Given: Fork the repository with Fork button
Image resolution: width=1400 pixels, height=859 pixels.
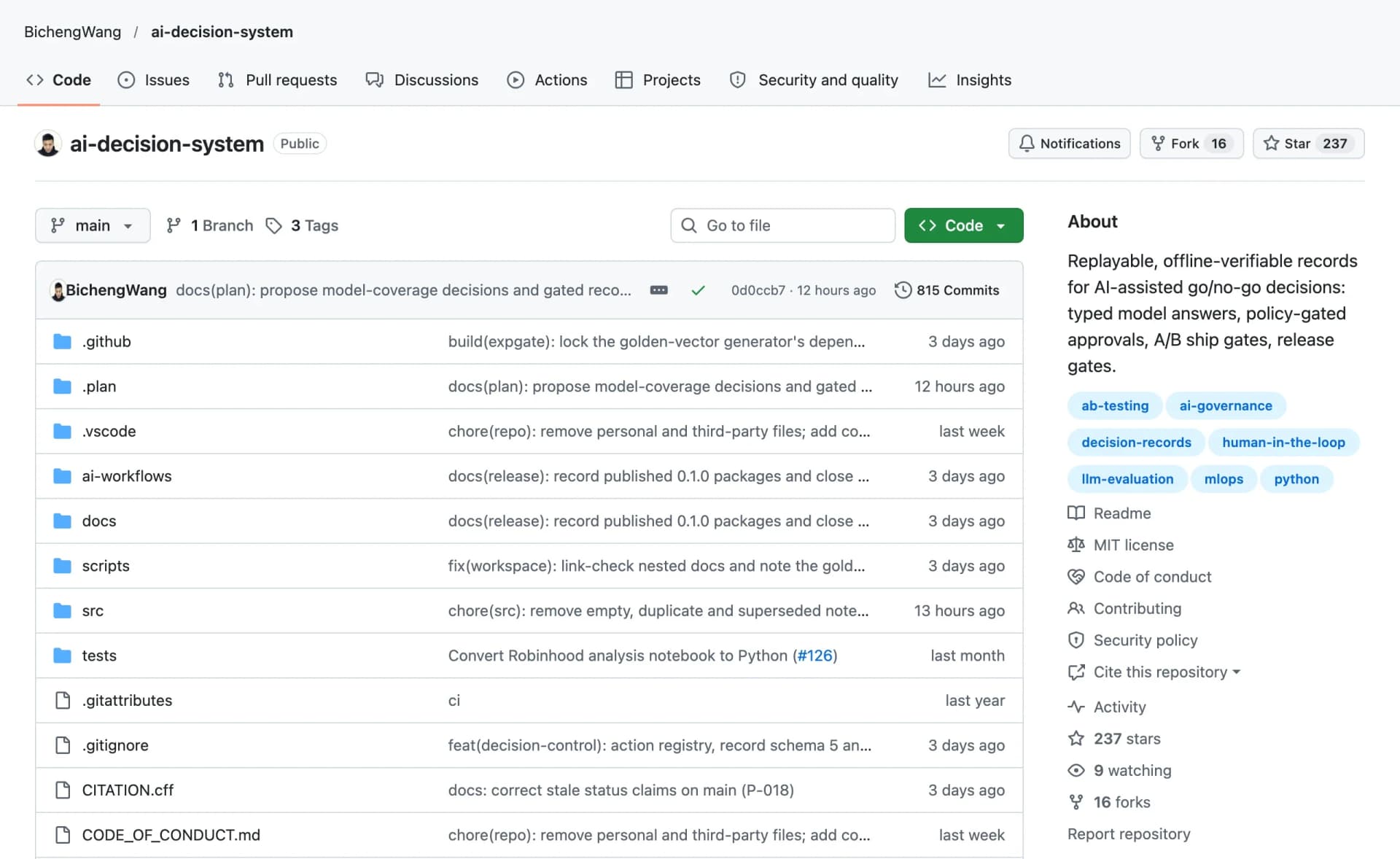Looking at the screenshot, I should 1191,144.
